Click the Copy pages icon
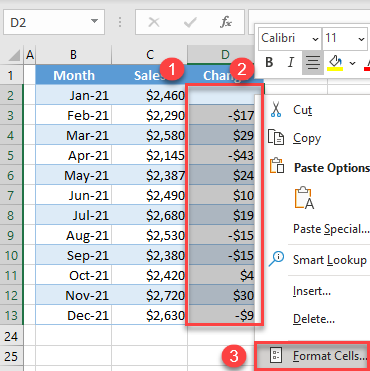Viewport: 370px width, 371px height. pos(276,138)
